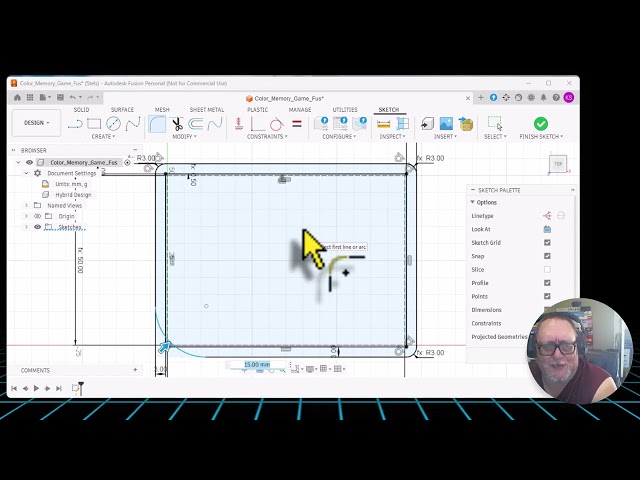
Task: Collapse the Options section in Sketch Palette
Action: pos(472,202)
